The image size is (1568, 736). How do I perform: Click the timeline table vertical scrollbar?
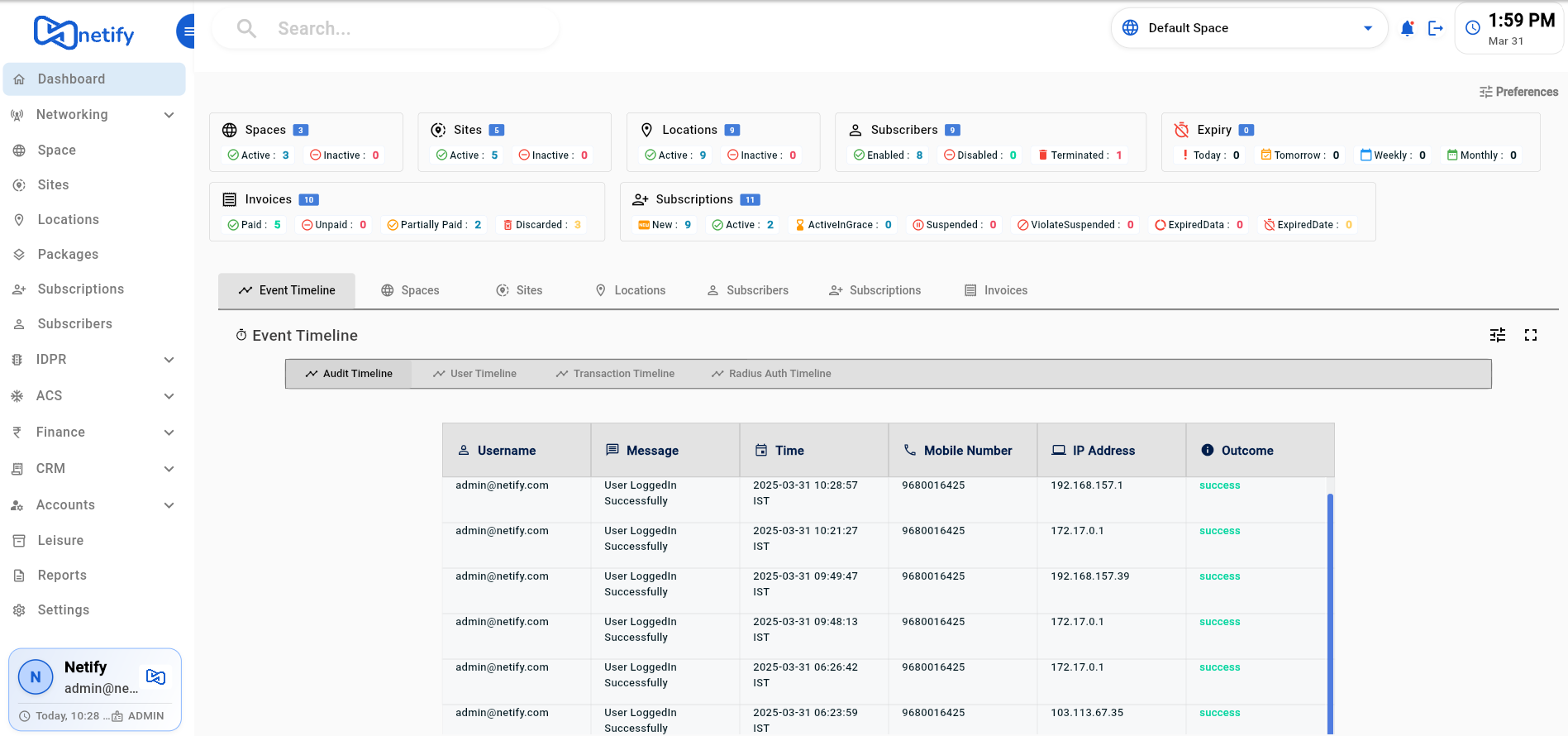tap(1330, 612)
